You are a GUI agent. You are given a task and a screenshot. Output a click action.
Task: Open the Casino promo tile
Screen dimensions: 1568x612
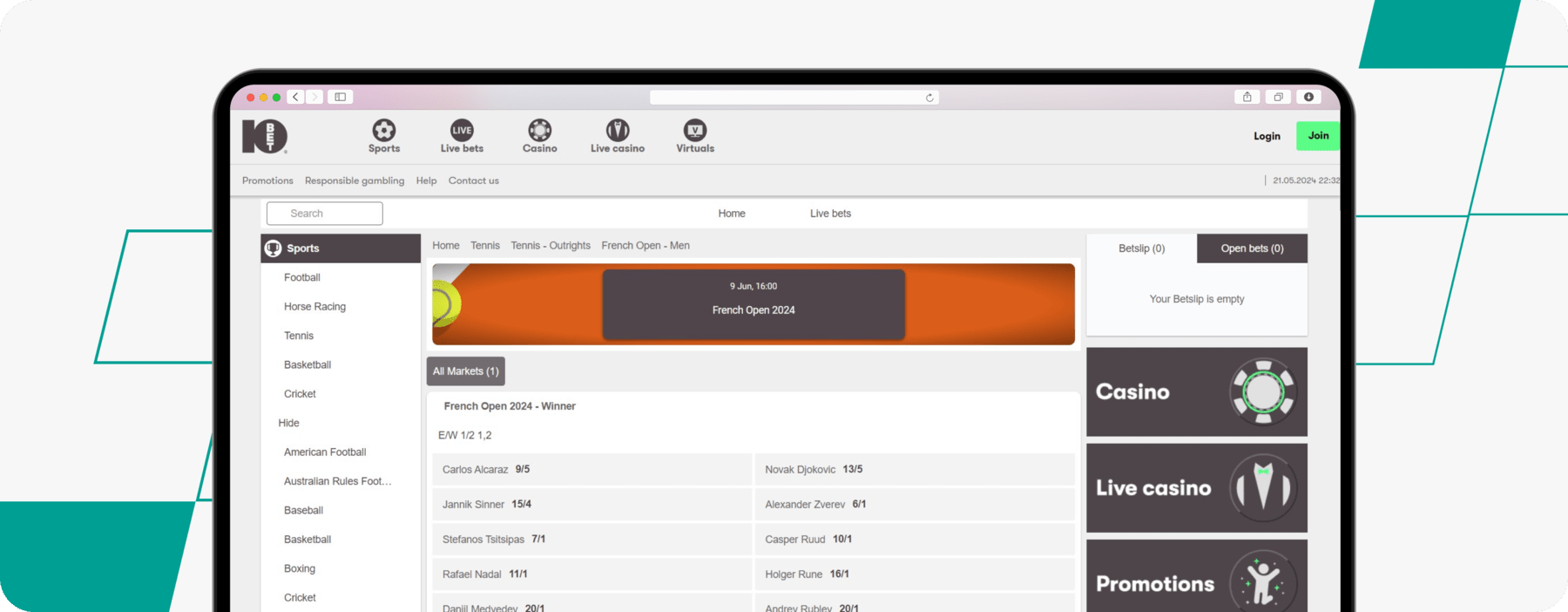tap(1197, 392)
